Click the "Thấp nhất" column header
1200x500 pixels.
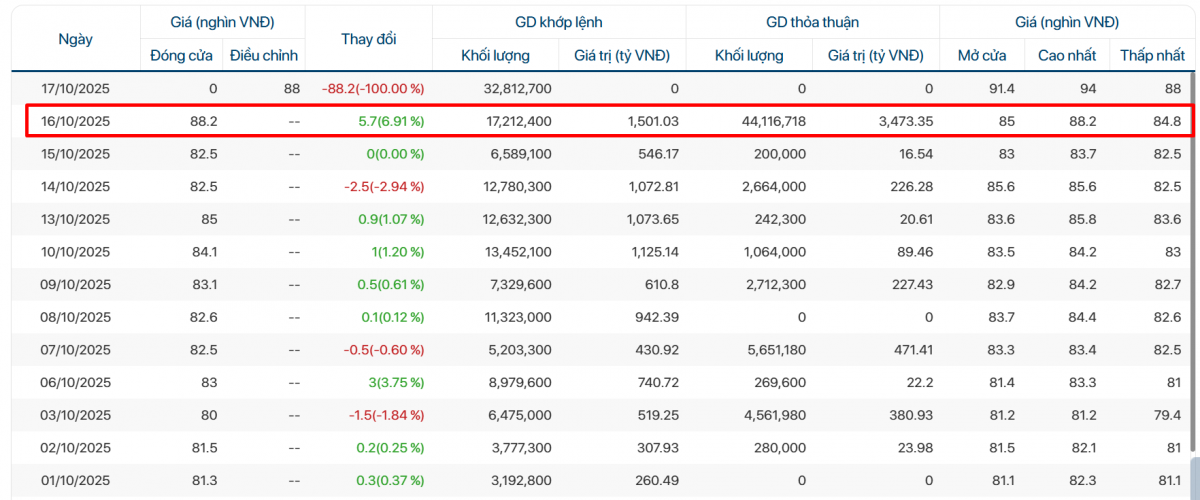click(x=1150, y=56)
